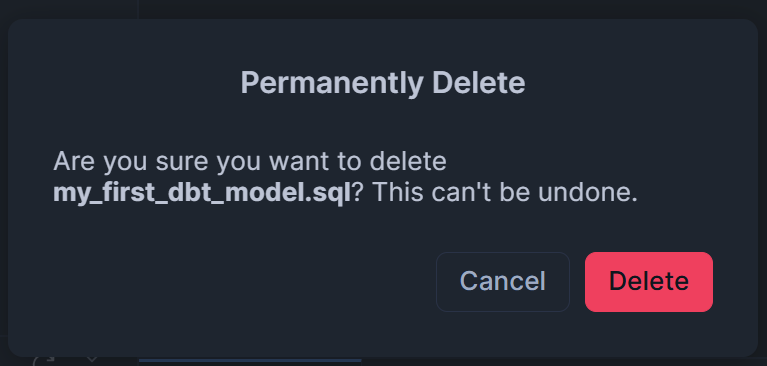The width and height of the screenshot is (767, 366).
Task: Click the word Permanently in the heading
Action: pos(332,84)
